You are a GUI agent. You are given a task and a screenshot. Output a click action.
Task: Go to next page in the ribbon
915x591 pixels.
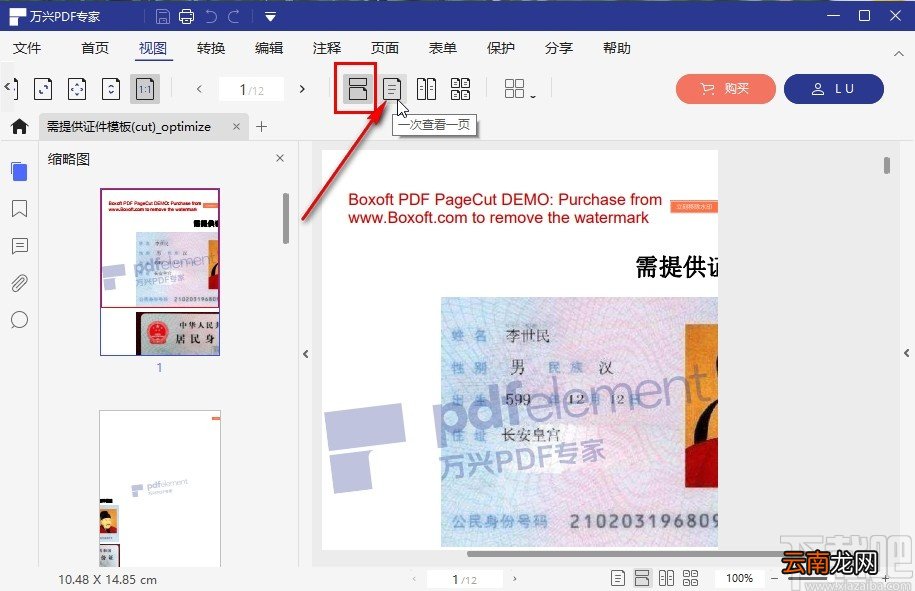302,89
